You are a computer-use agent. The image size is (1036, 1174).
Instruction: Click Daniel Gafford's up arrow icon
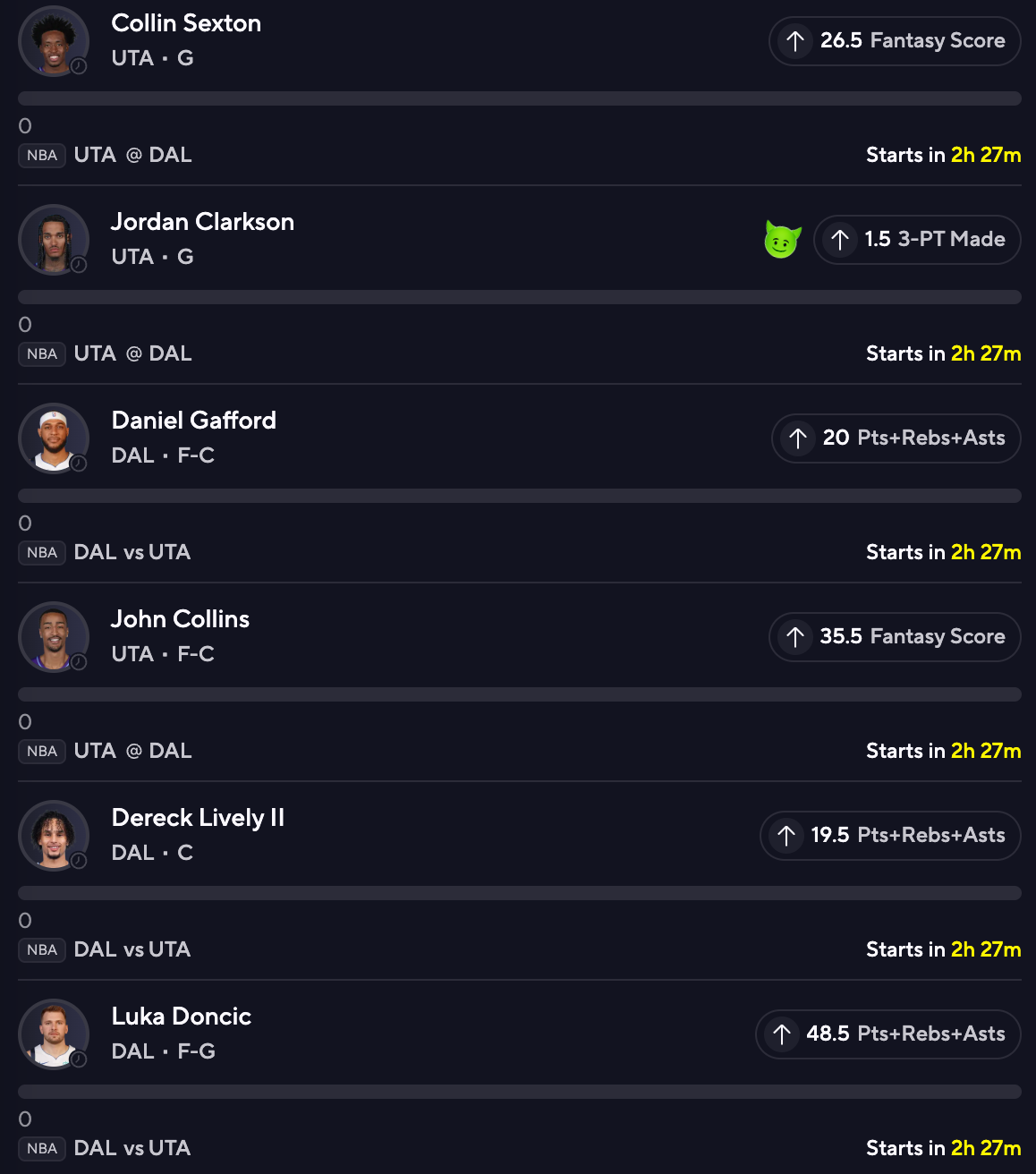(x=797, y=438)
